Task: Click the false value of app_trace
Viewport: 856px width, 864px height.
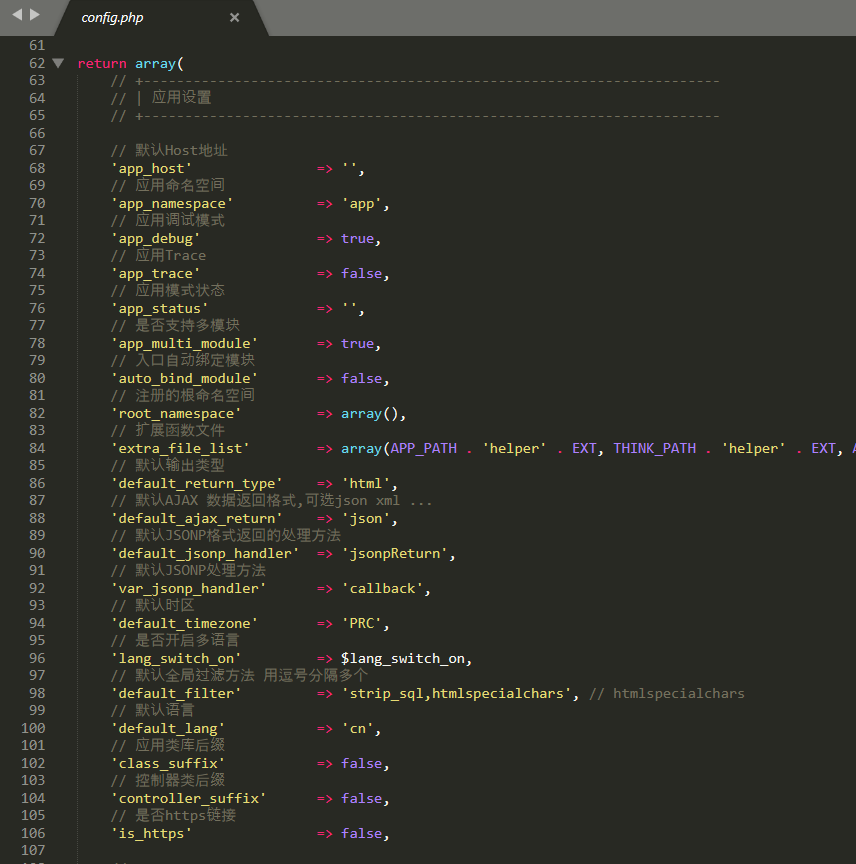Action: point(362,274)
